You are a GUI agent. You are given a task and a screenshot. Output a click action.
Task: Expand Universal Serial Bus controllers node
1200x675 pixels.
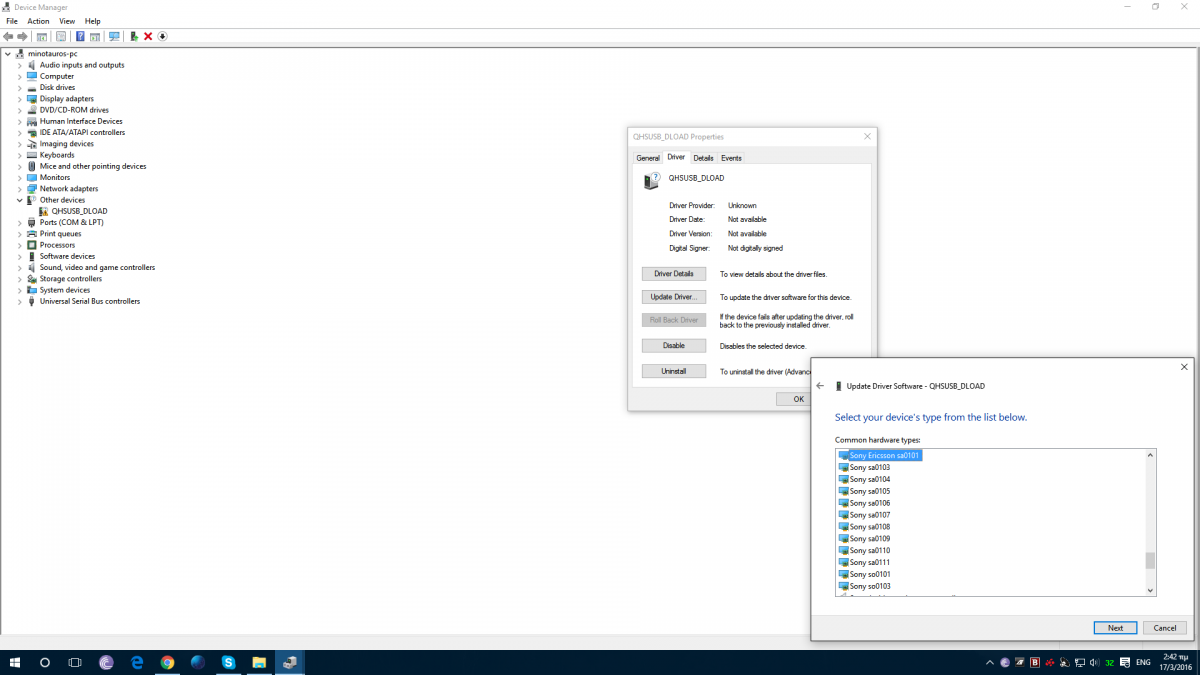19,301
